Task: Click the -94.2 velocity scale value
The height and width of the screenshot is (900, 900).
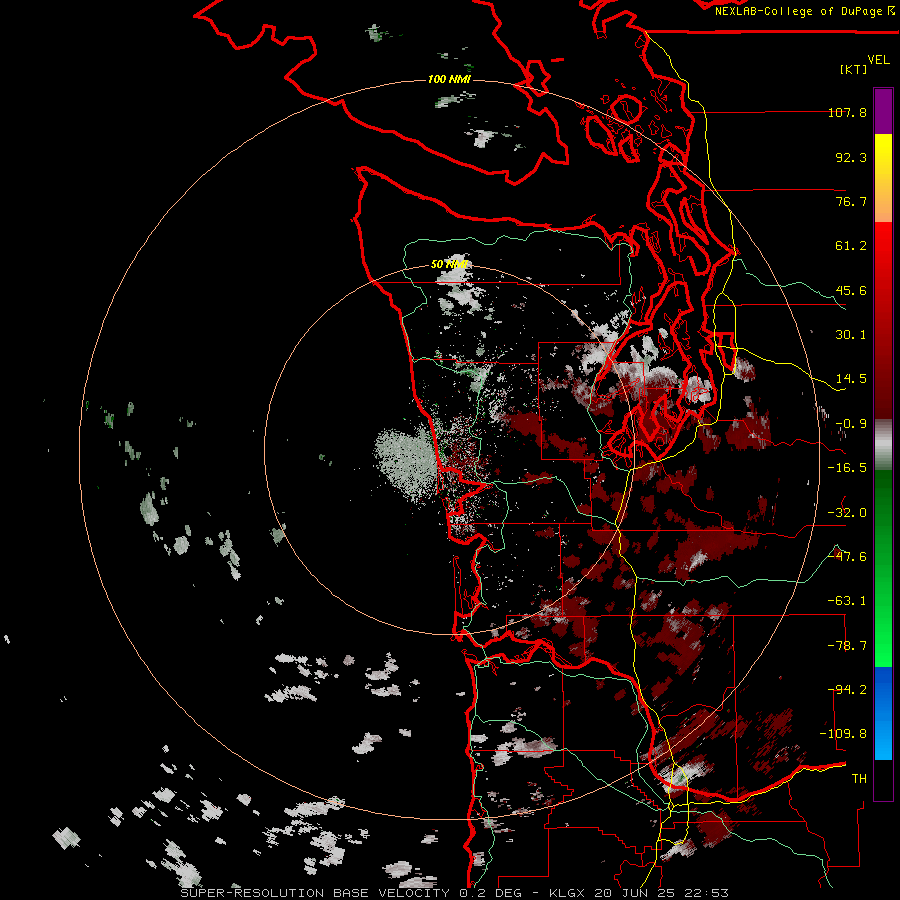Action: [847, 690]
